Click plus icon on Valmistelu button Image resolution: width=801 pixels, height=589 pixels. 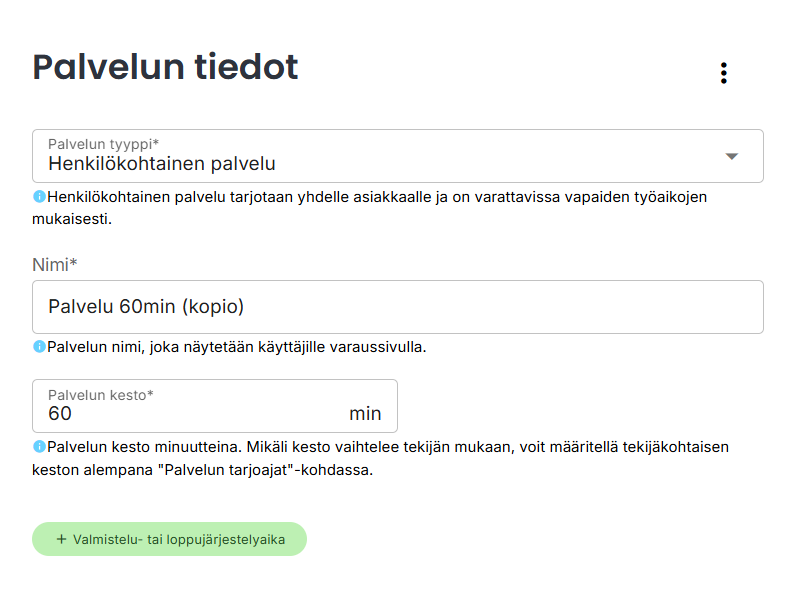click(x=61, y=539)
